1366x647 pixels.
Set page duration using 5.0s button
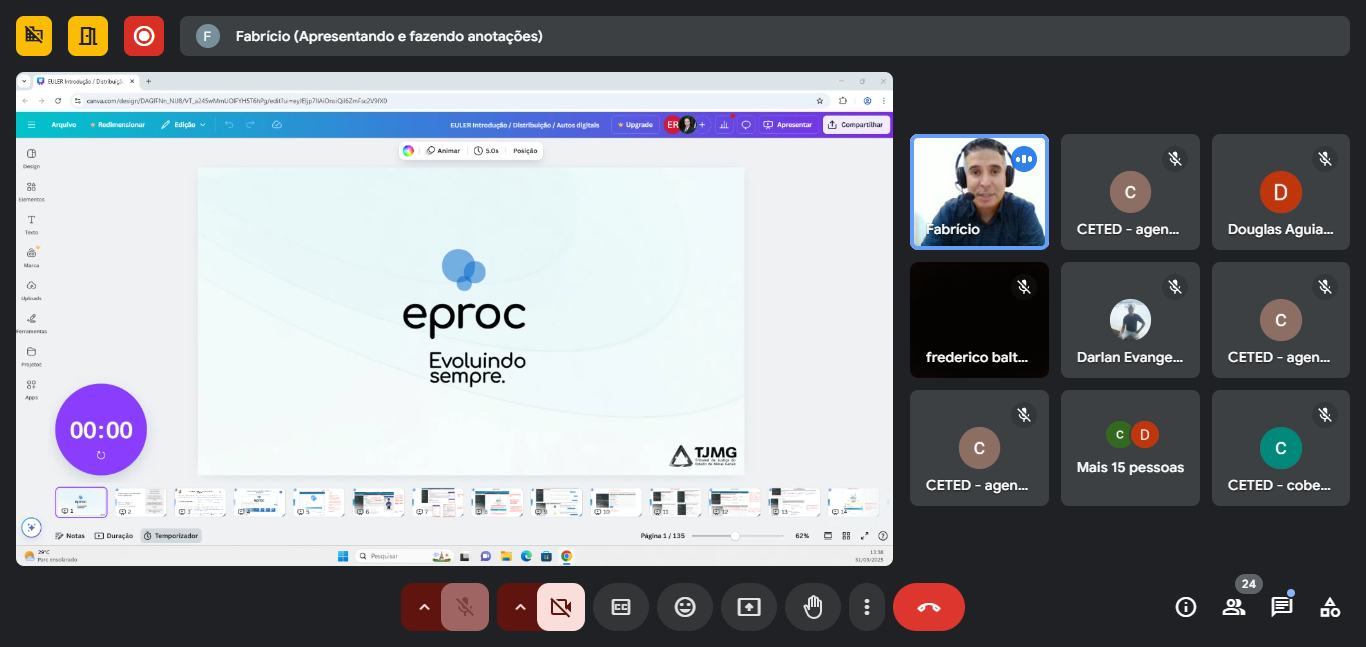(x=487, y=151)
